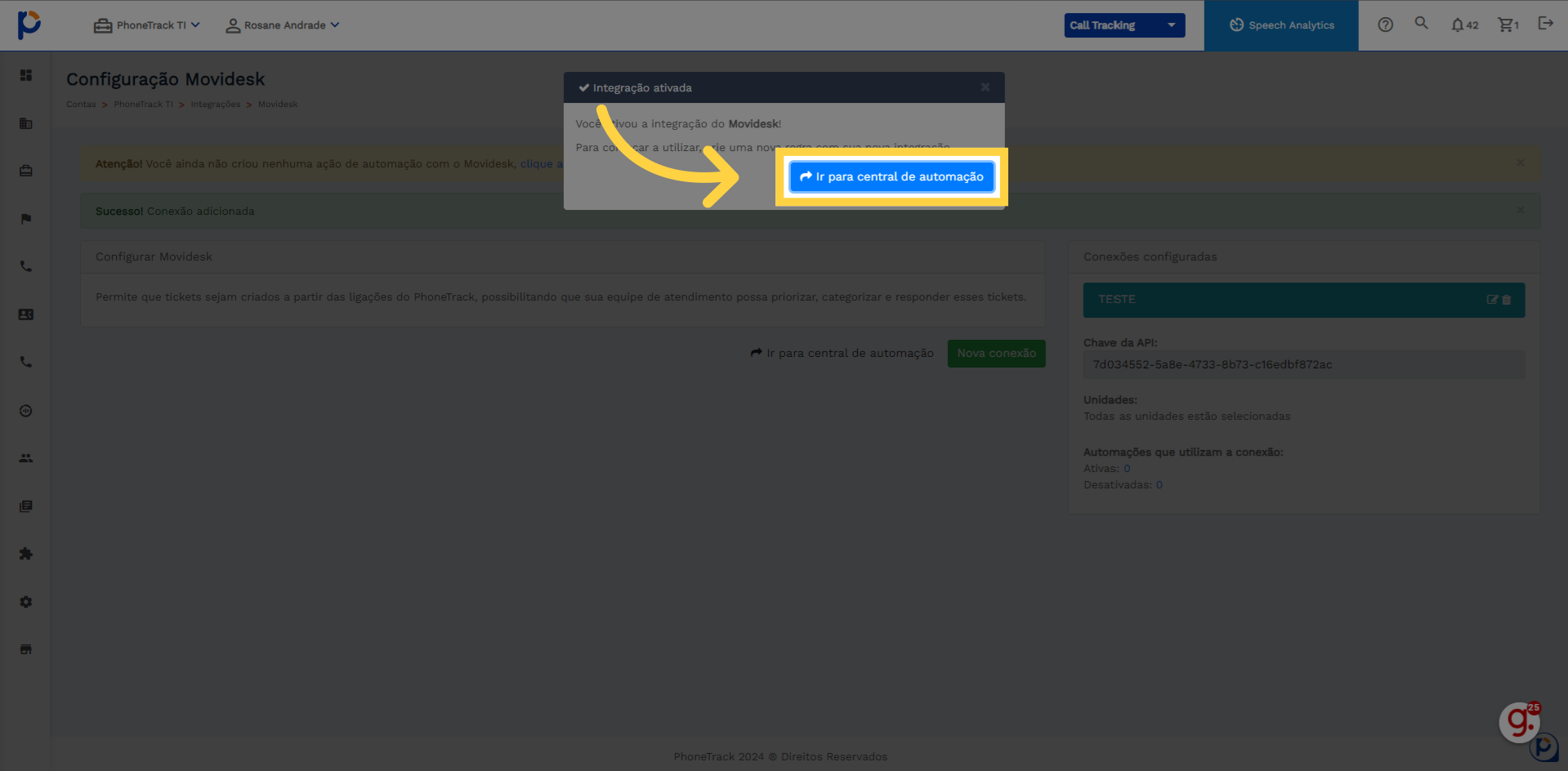The height and width of the screenshot is (771, 1568).
Task: Click the Nova conexão button
Action: click(996, 354)
